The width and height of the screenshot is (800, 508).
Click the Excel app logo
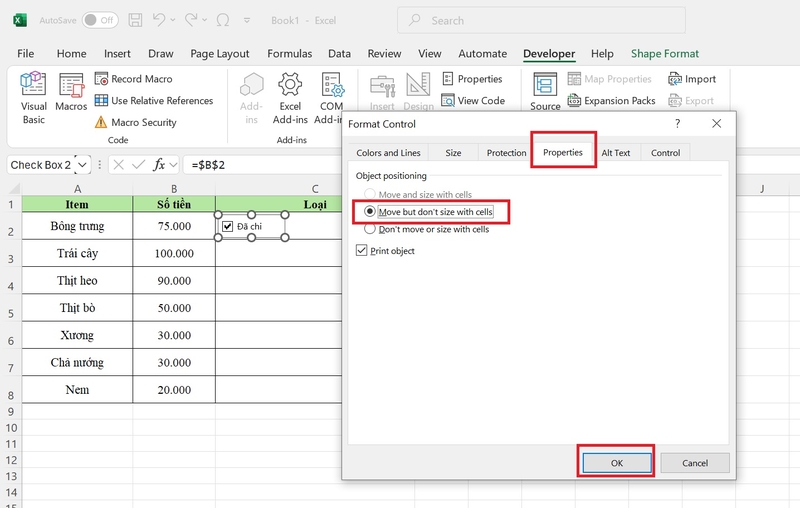tap(19, 20)
